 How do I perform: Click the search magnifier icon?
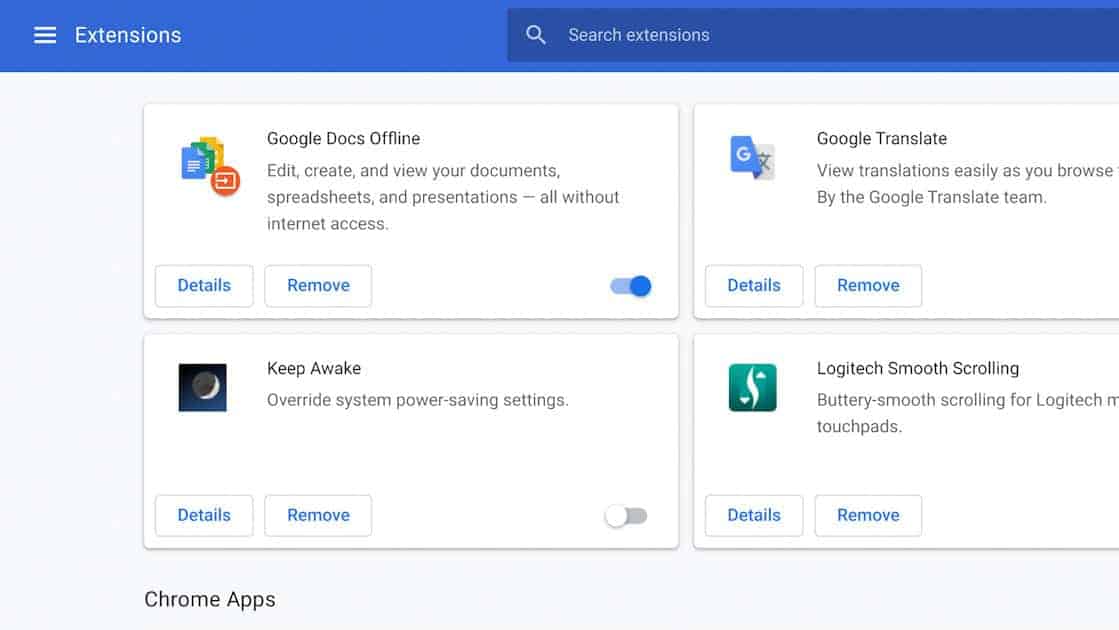tap(536, 33)
